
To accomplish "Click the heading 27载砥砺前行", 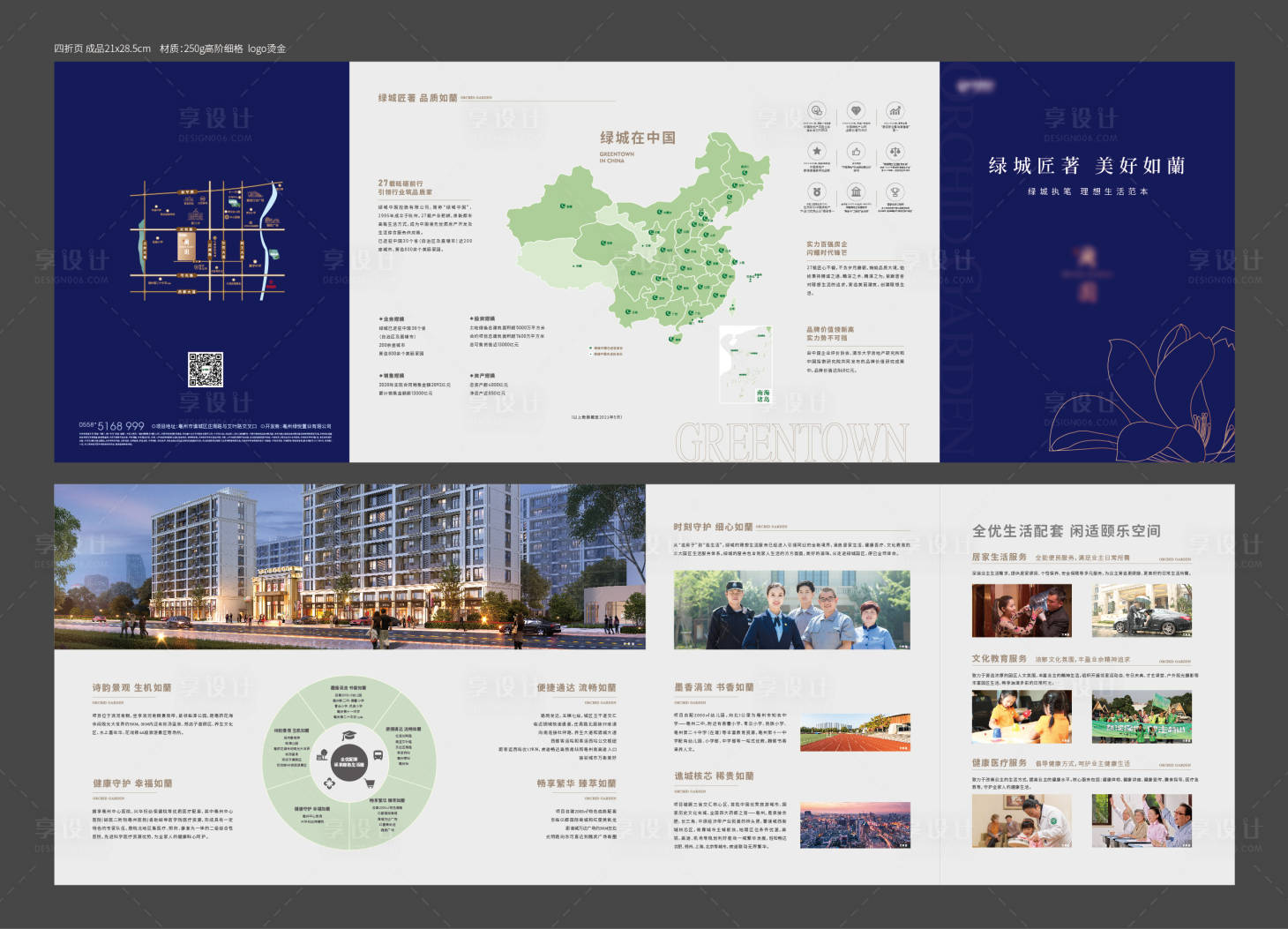I will (x=401, y=184).
